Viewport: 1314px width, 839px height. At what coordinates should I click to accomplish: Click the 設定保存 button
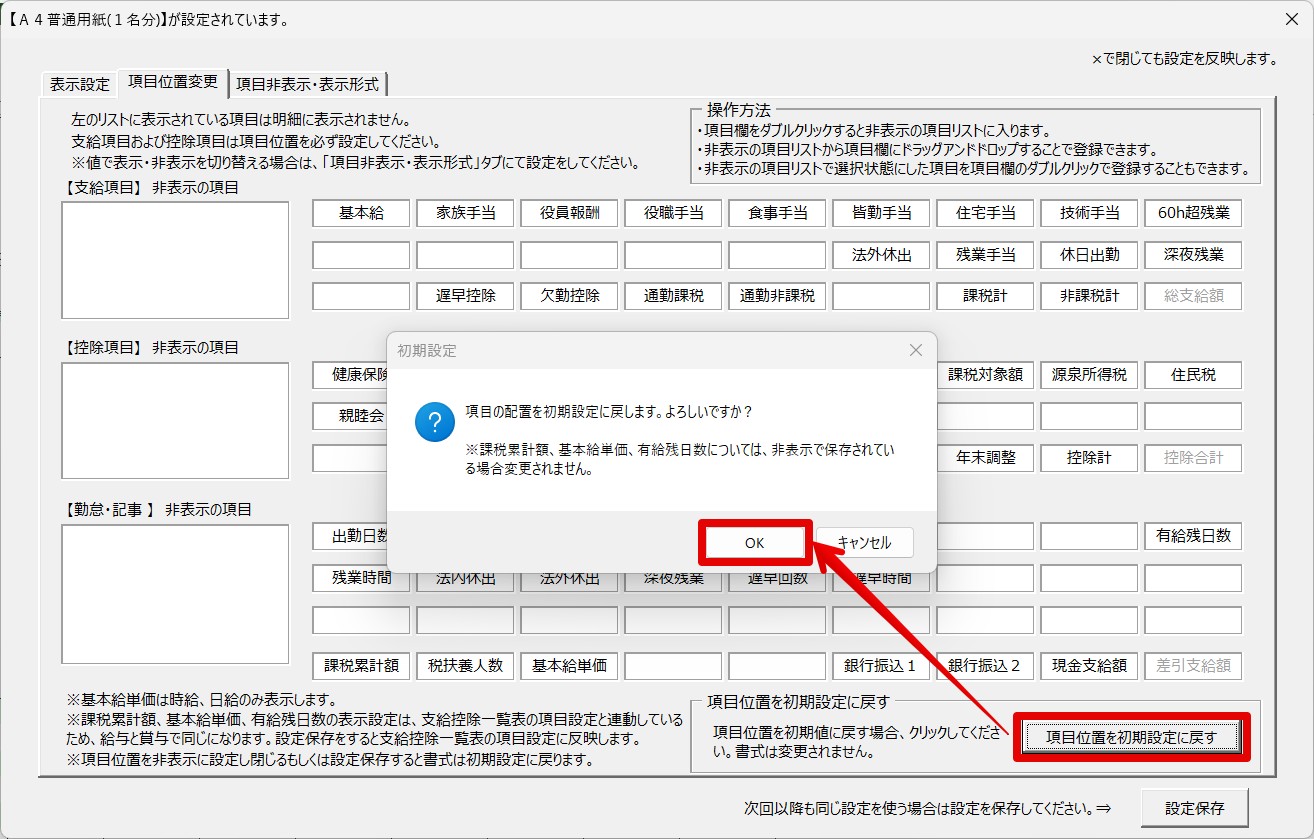1195,807
